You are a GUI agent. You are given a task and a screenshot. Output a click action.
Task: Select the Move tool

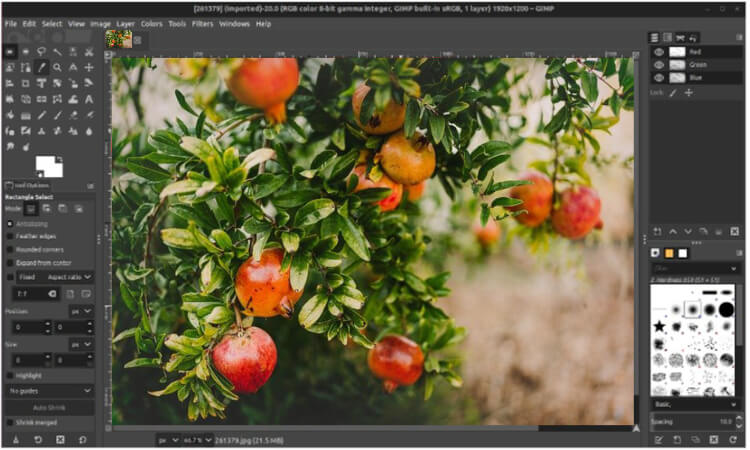tap(89, 67)
